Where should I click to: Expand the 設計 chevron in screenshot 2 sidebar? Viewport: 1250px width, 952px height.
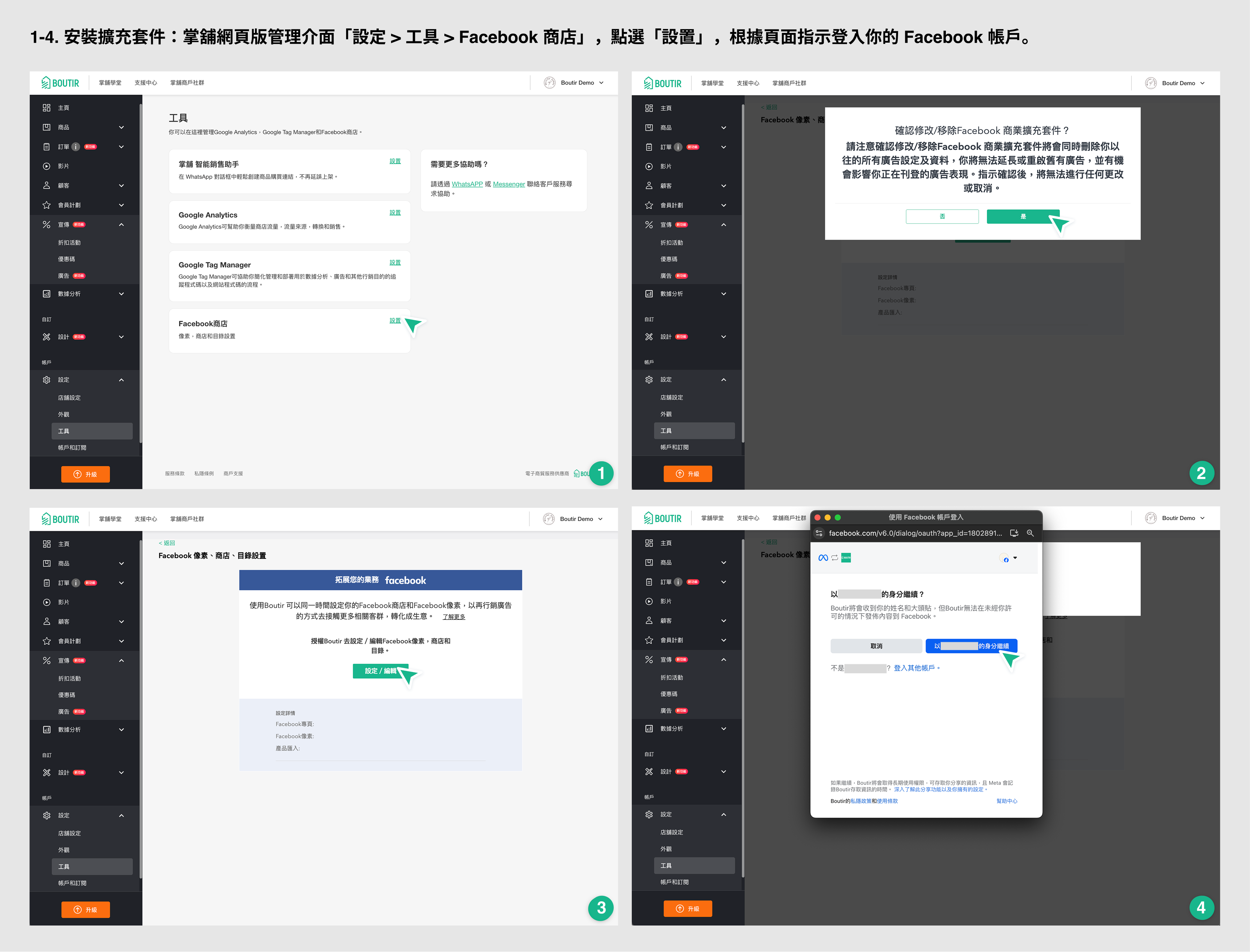tap(724, 337)
